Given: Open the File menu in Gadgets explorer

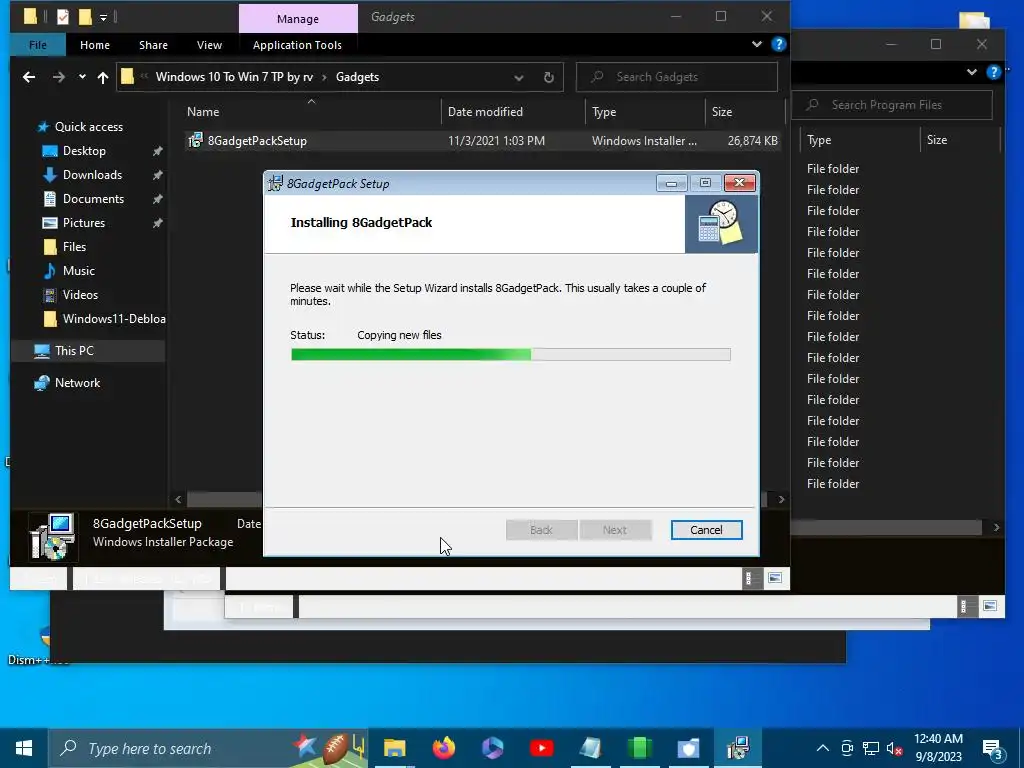Looking at the screenshot, I should pyautogui.click(x=38, y=45).
